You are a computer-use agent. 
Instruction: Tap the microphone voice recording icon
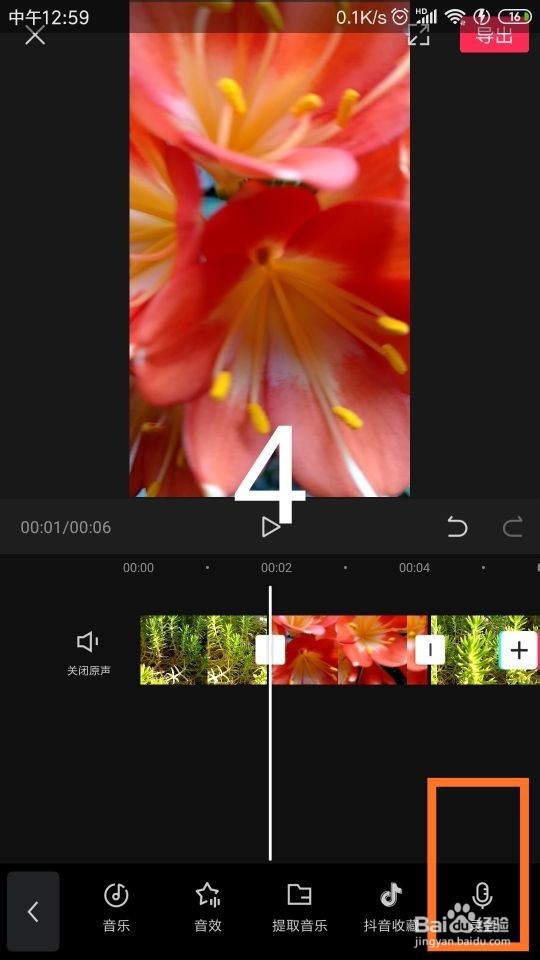(x=482, y=896)
